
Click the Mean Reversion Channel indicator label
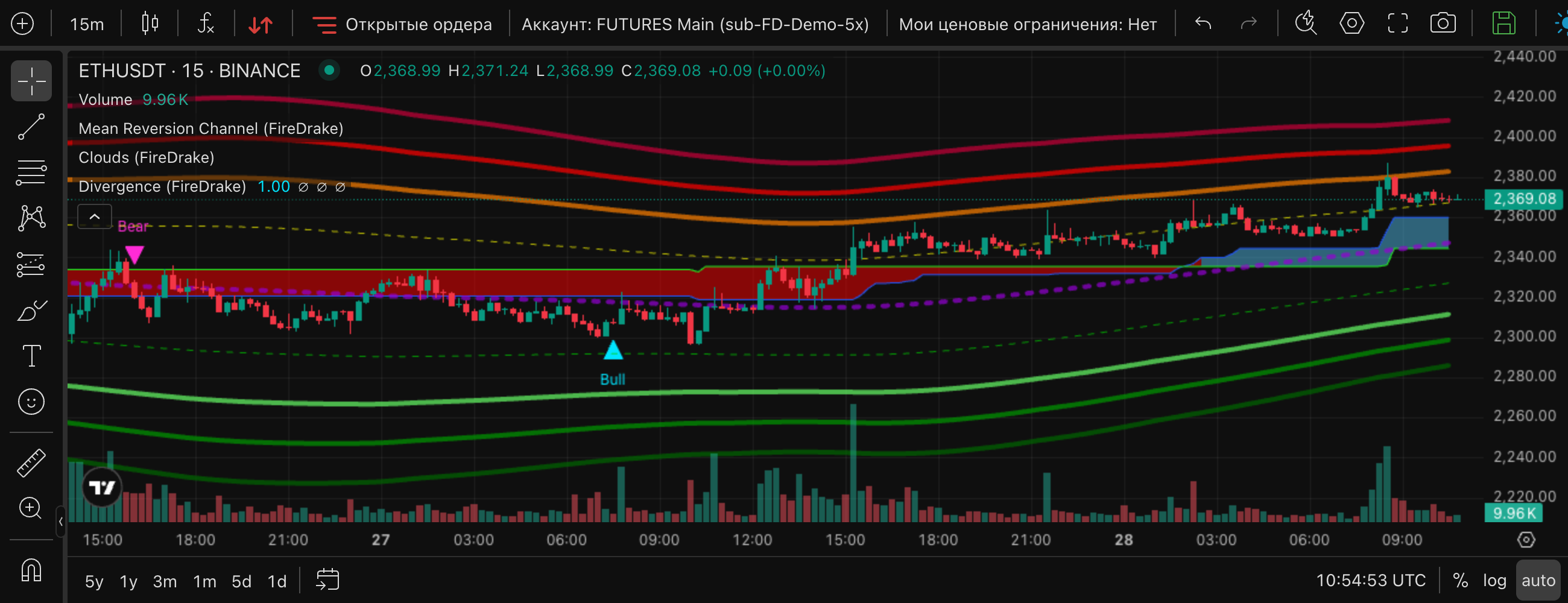[x=210, y=128]
